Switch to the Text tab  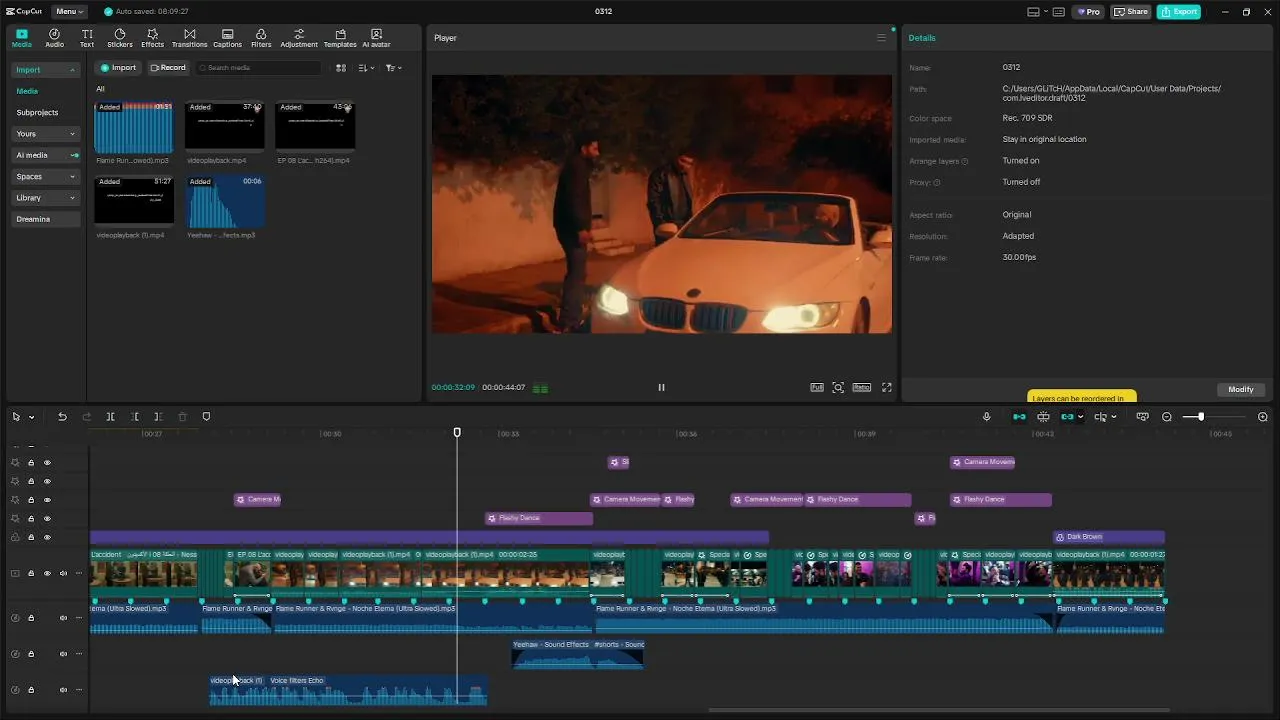[x=87, y=38]
